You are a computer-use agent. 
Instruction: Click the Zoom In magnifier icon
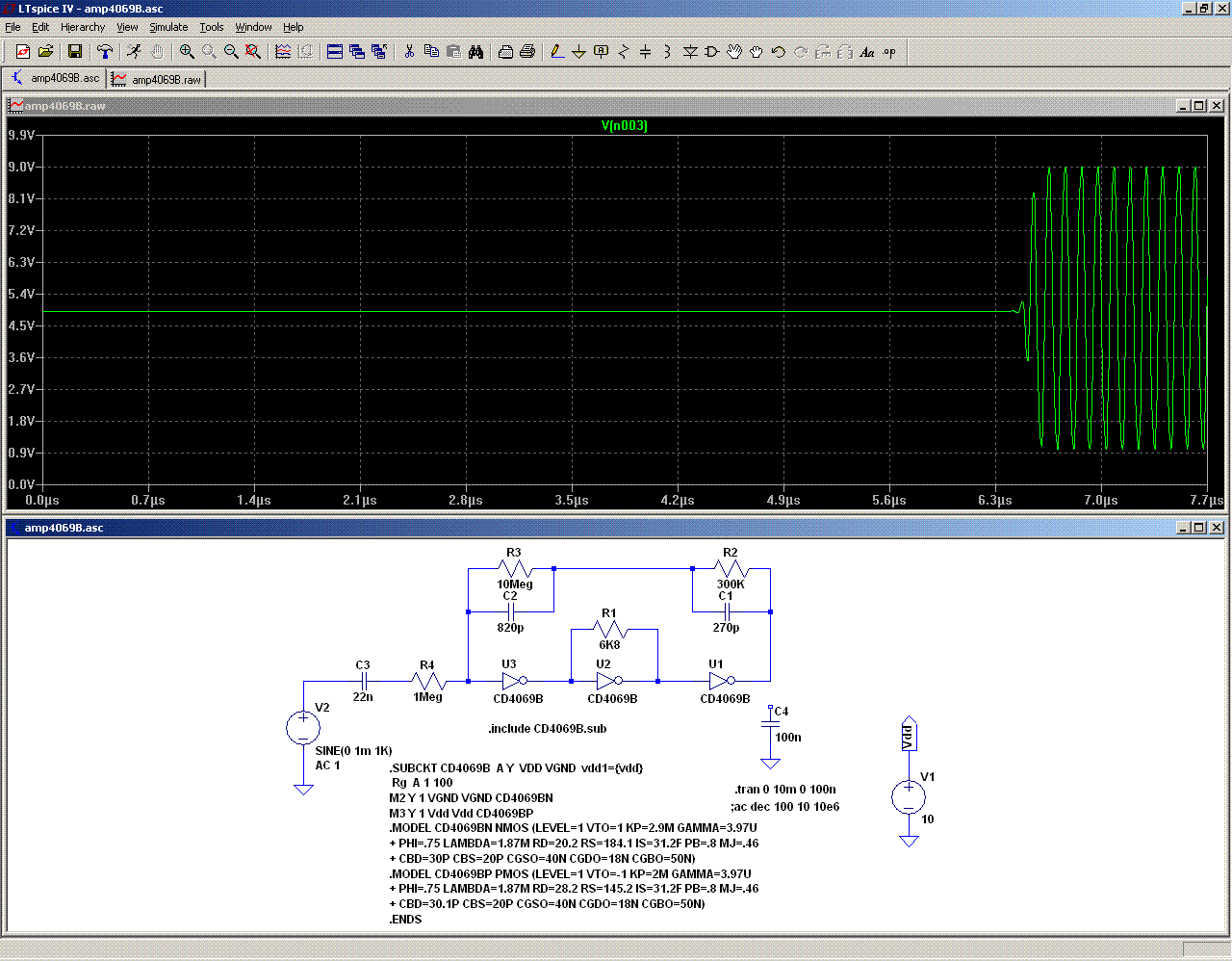click(x=187, y=52)
